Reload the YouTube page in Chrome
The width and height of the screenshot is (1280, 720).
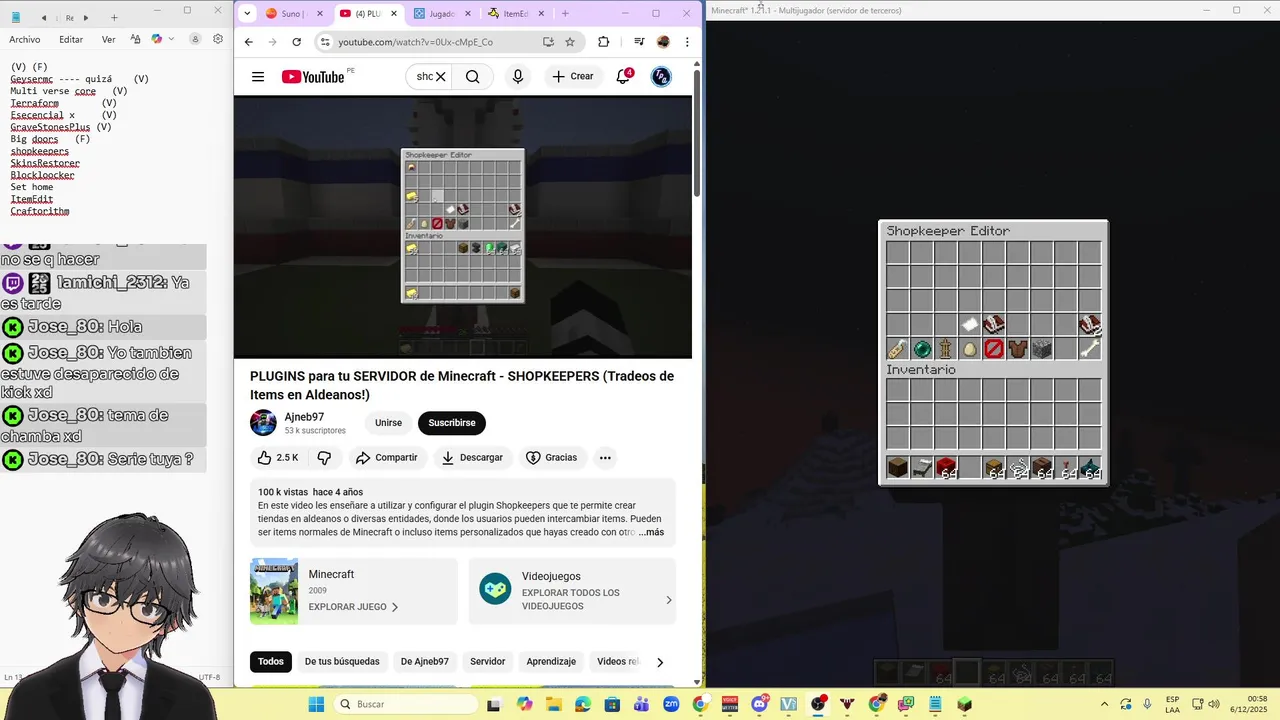296,42
